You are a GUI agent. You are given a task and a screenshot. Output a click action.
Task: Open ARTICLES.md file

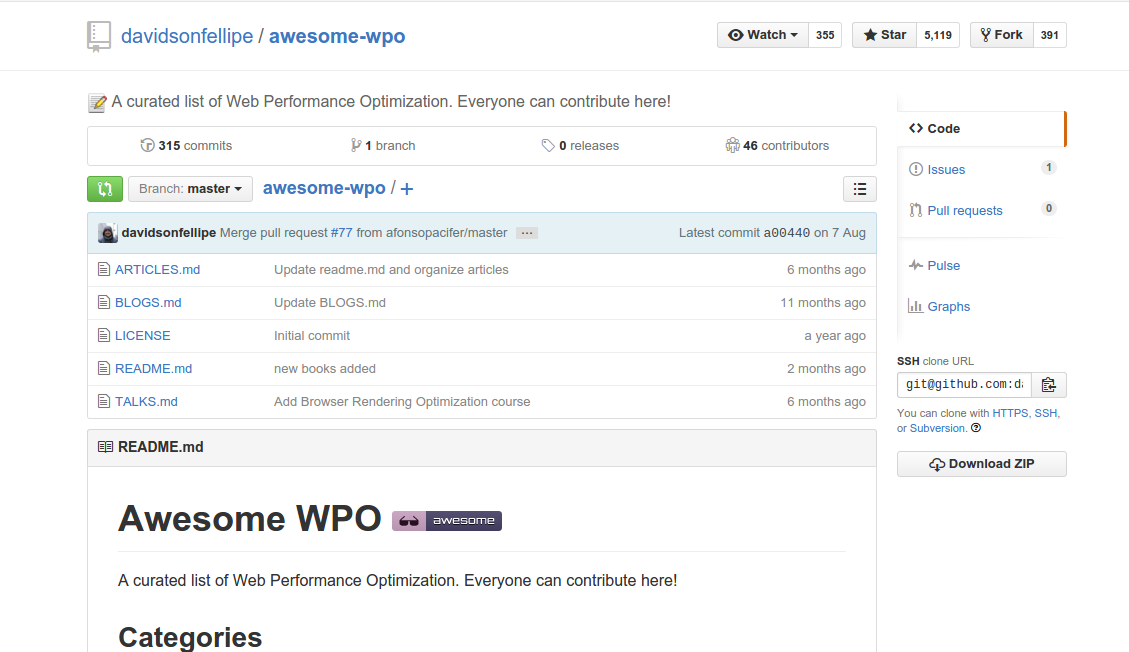pos(158,270)
